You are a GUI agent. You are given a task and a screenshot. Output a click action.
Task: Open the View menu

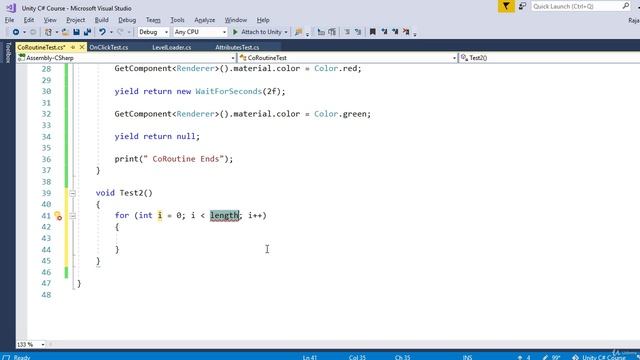pos(50,20)
